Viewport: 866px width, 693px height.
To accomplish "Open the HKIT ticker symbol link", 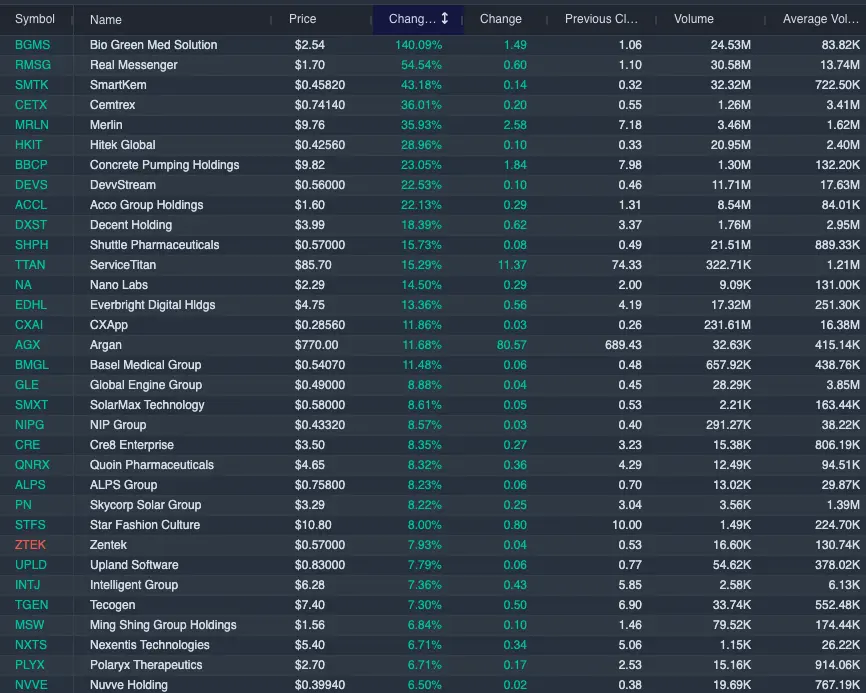I will 29,145.
